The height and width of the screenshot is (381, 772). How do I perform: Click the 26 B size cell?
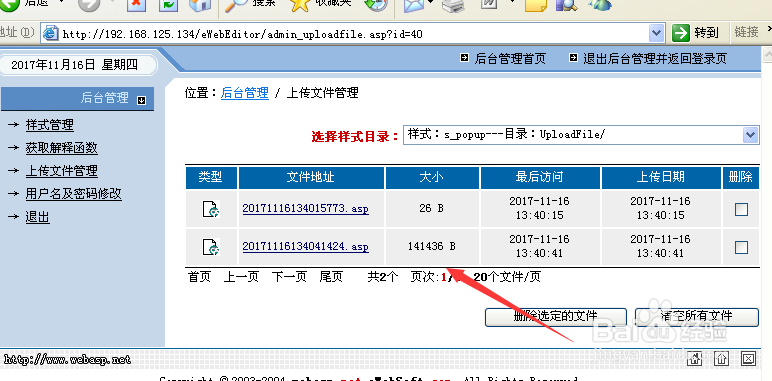click(432, 209)
